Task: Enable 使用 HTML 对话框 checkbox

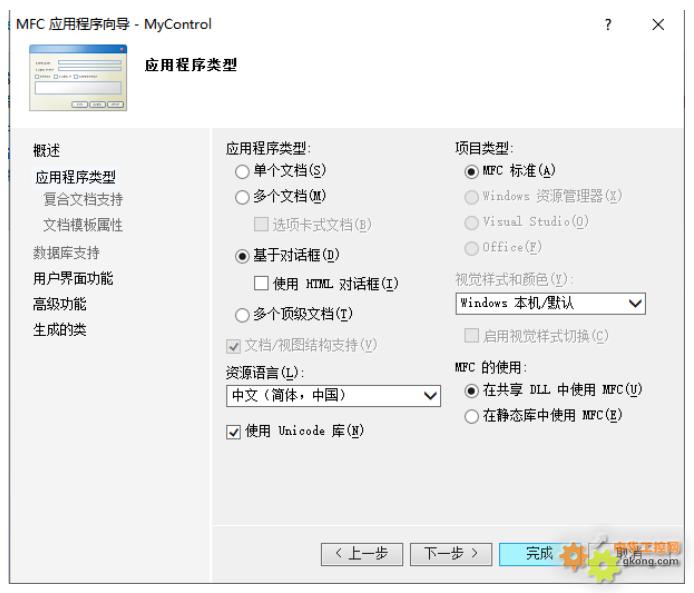Action: click(262, 284)
